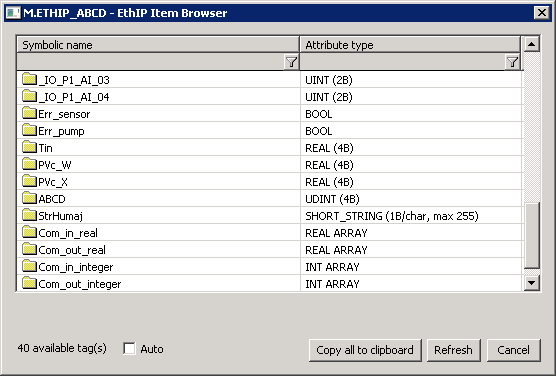Click the scroll up arrow
The height and width of the screenshot is (376, 556).
coord(531,44)
